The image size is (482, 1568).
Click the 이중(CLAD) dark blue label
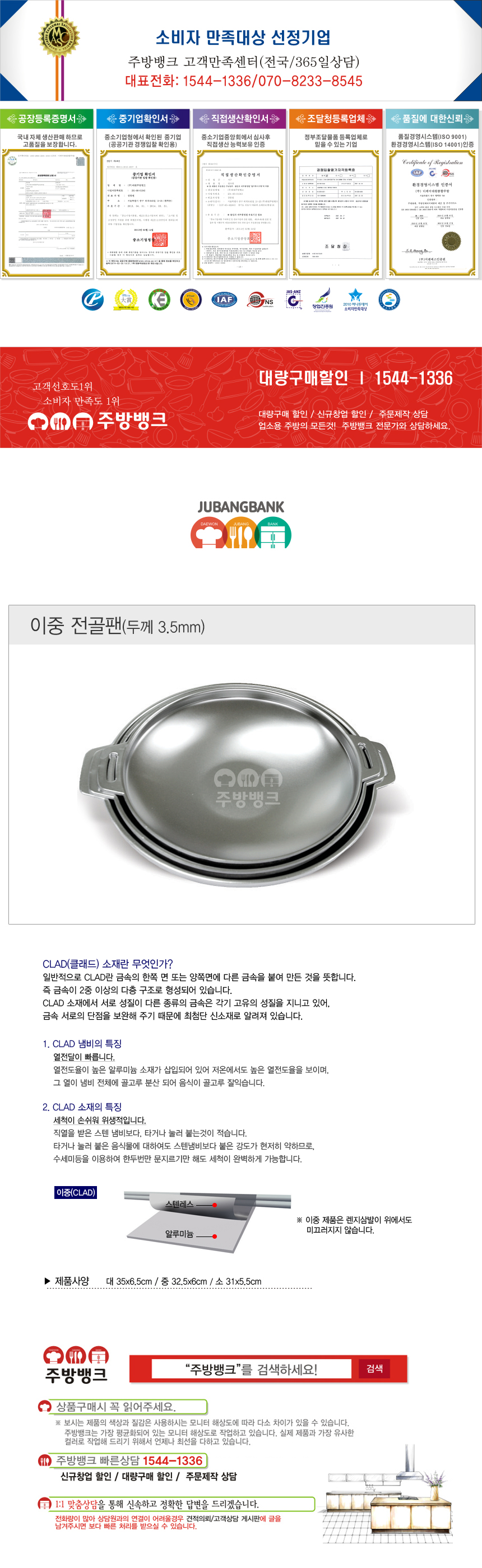click(x=76, y=1192)
